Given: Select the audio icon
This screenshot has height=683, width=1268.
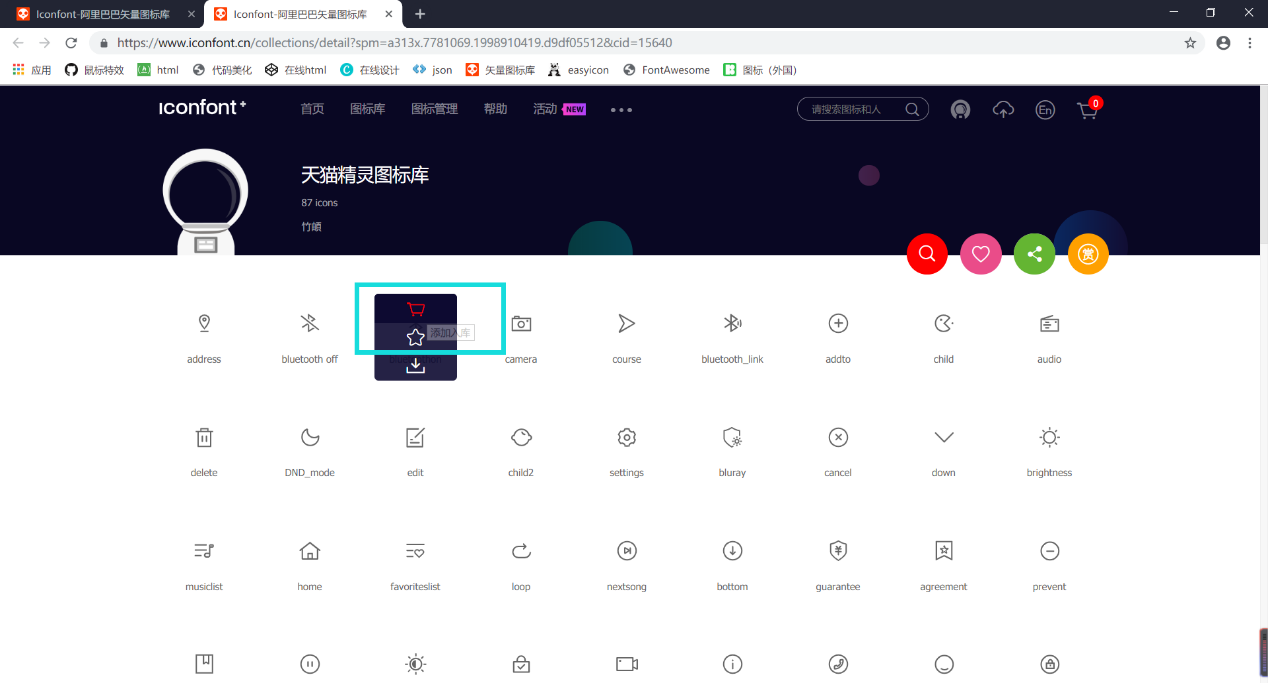Looking at the screenshot, I should (1049, 323).
